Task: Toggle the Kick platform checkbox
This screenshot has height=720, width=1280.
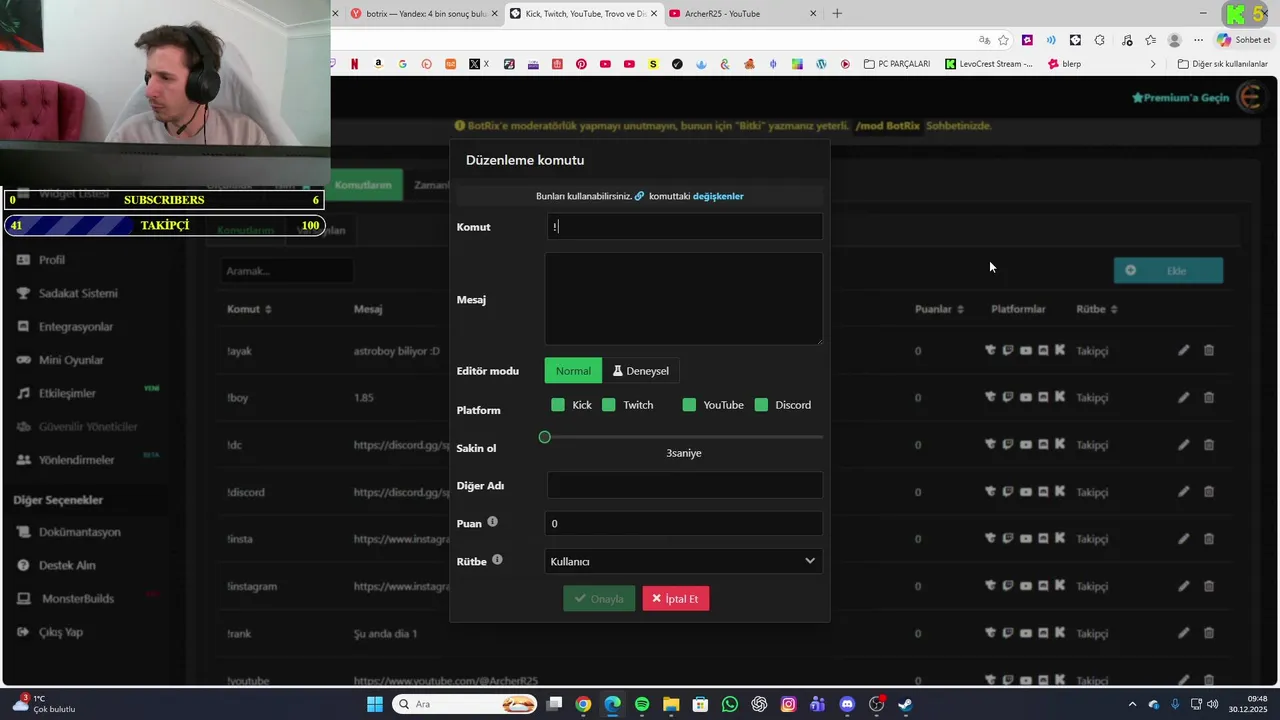Action: (x=558, y=405)
